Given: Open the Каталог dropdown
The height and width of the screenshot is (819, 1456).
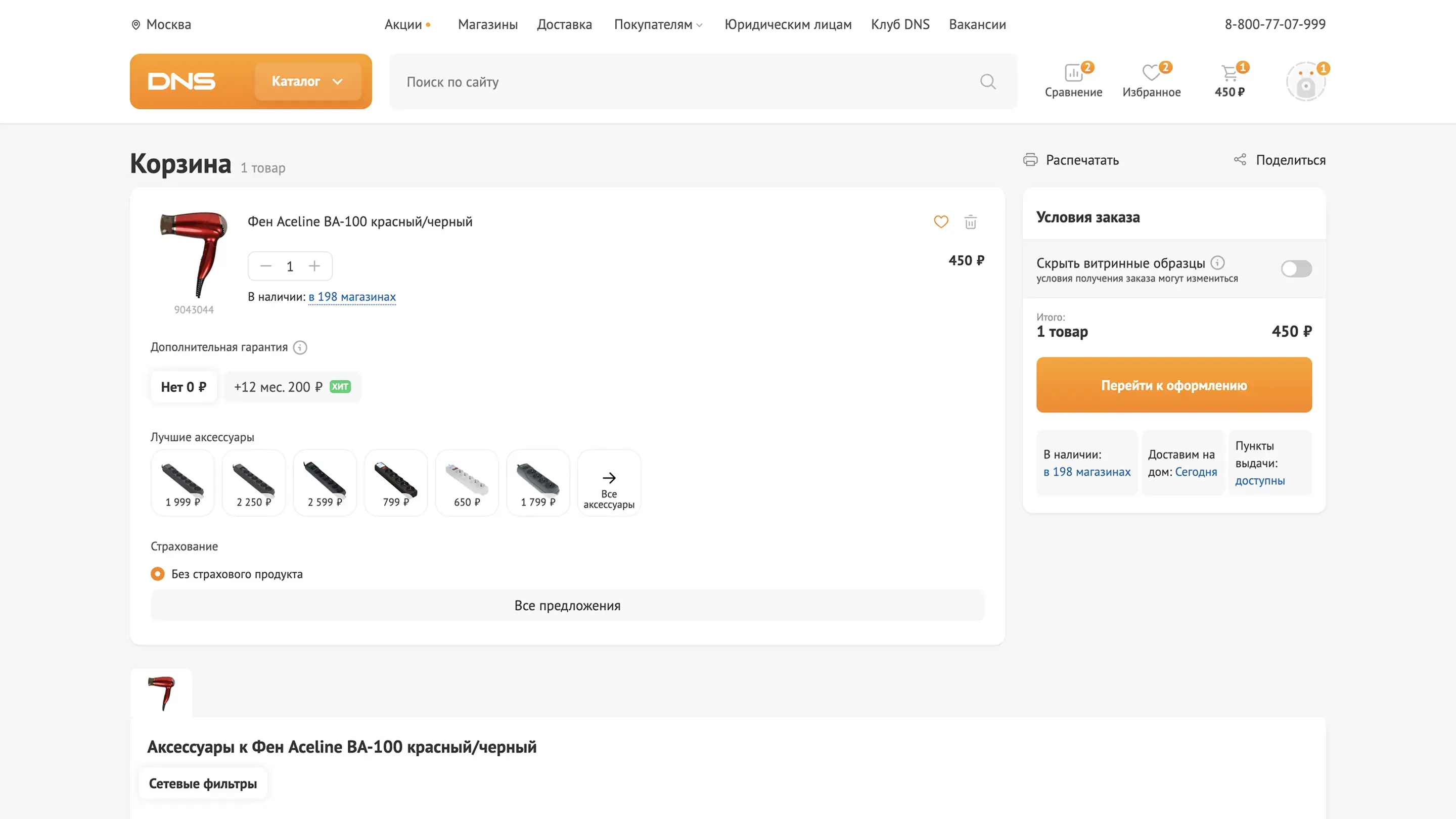Looking at the screenshot, I should coord(307,81).
